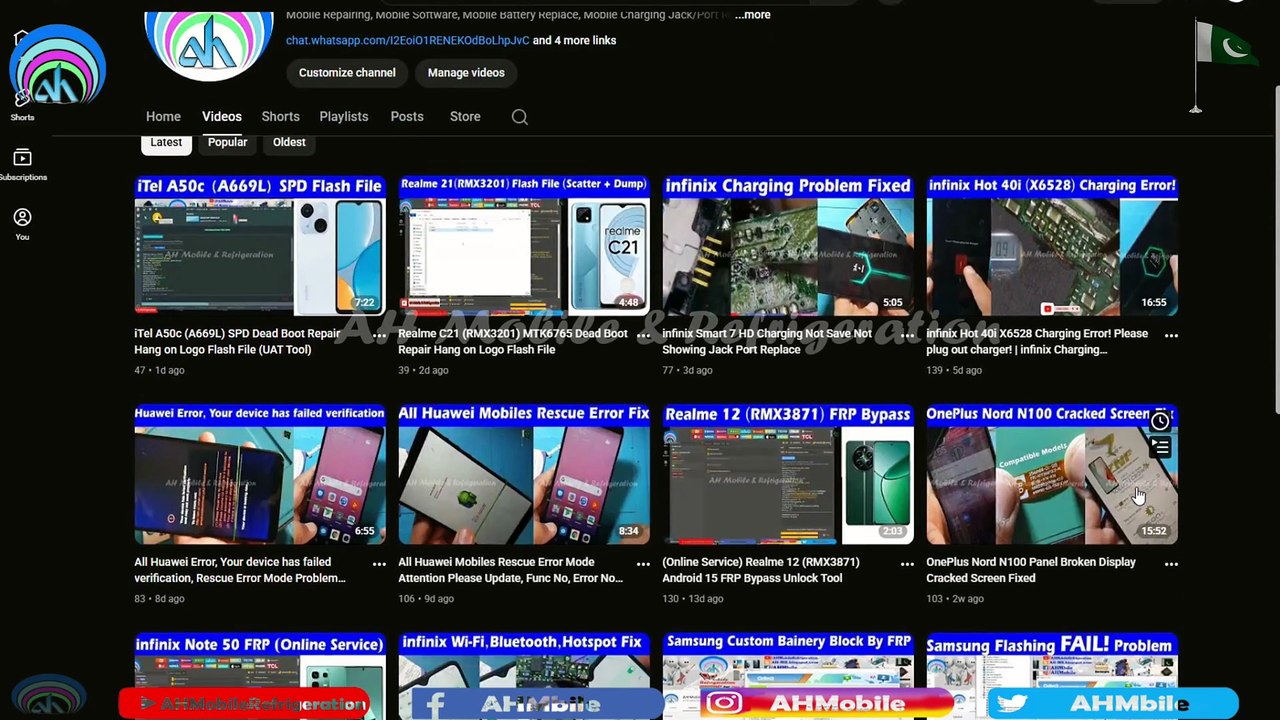Open All Huawei Mobiles Rescue Error Fix thumbnail
The image size is (1280, 720).
[x=524, y=474]
